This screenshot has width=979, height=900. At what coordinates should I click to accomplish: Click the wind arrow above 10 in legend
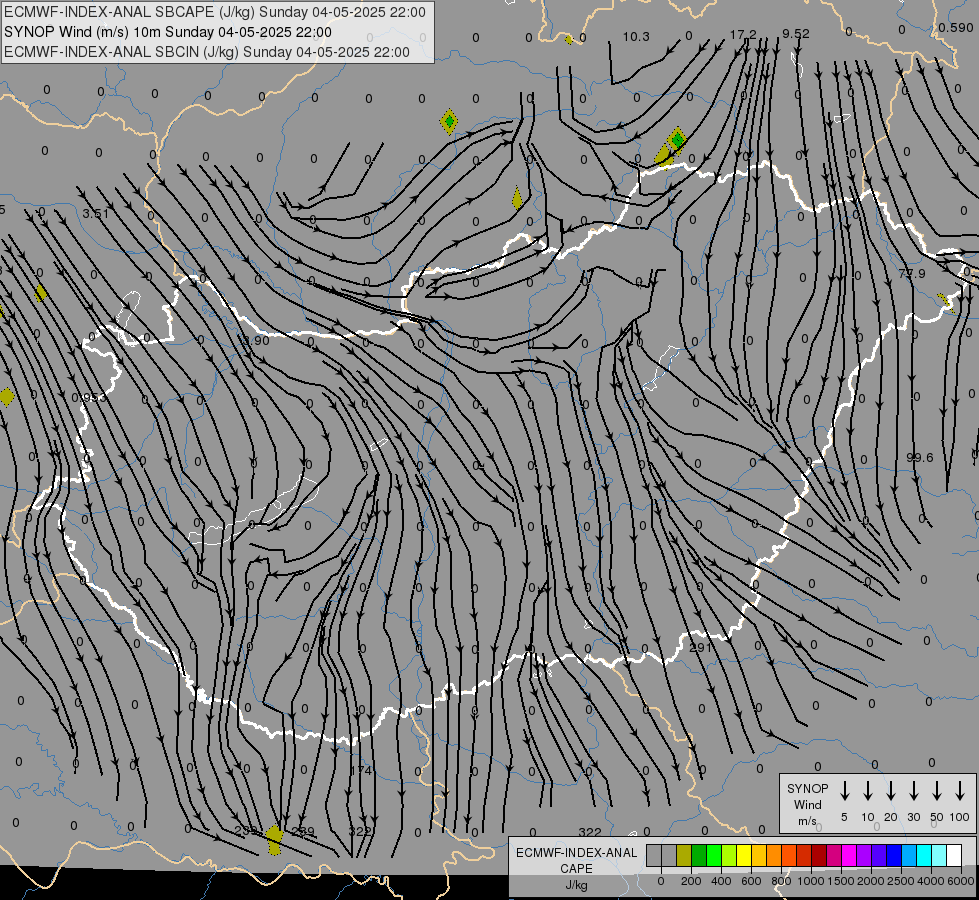(867, 791)
